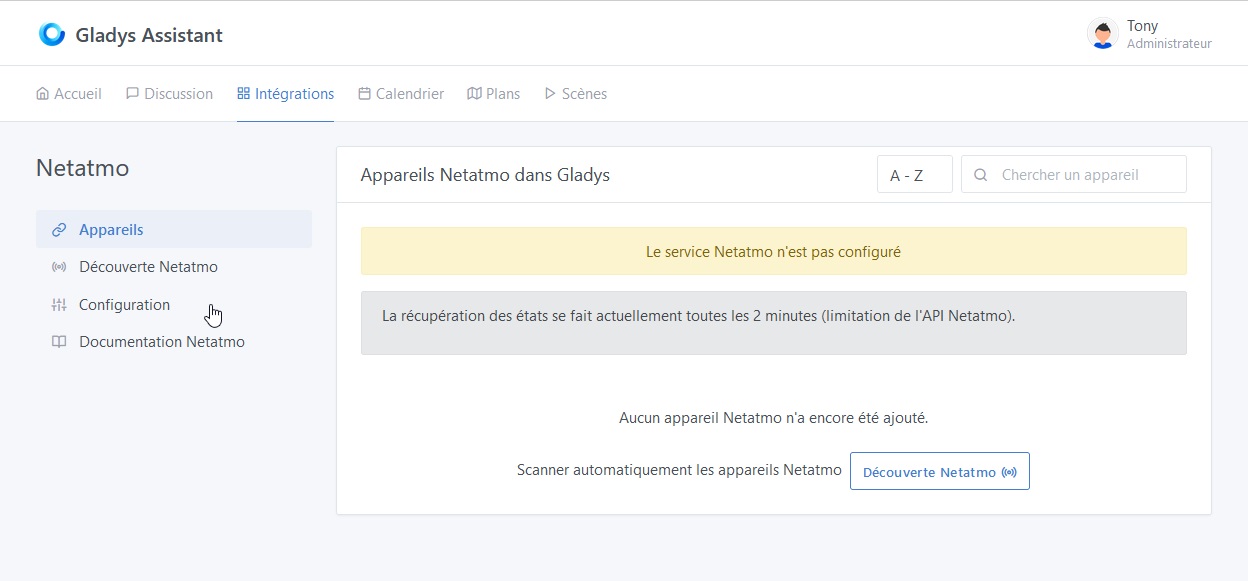Open the Documentation Netatmo link

click(x=161, y=341)
